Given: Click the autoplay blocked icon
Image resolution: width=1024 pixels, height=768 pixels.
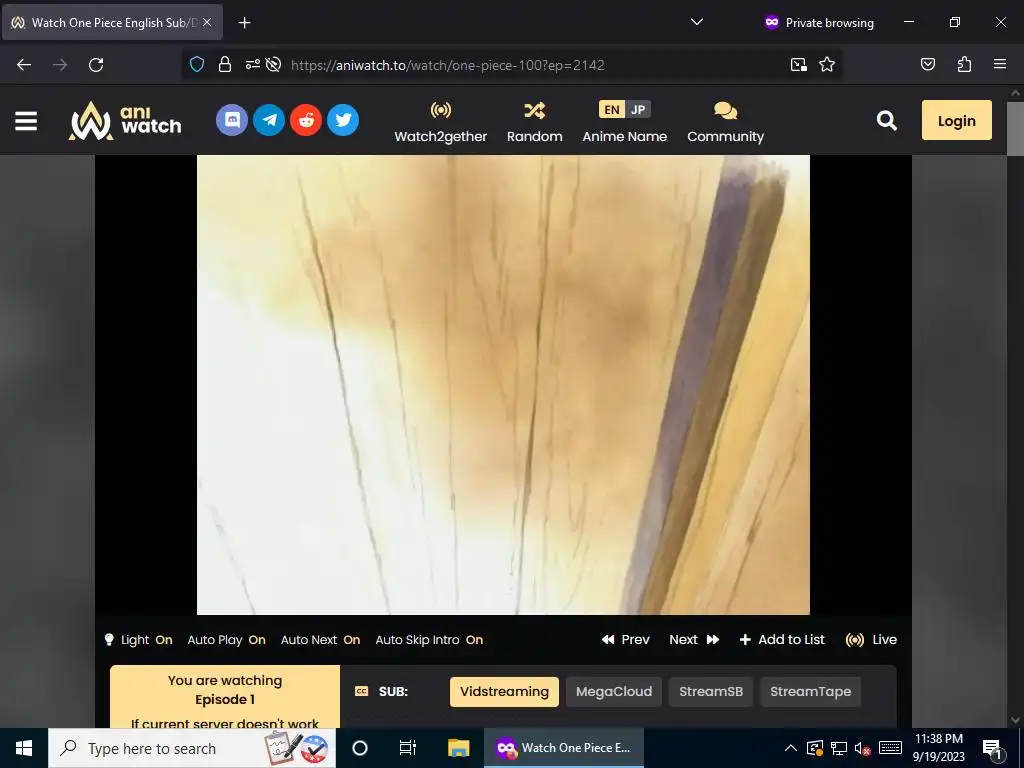Looking at the screenshot, I should tap(274, 65).
